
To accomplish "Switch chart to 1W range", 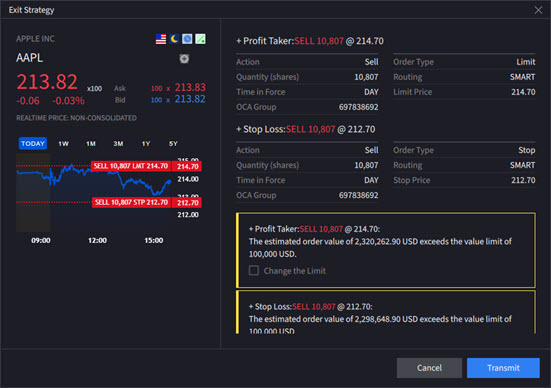I will pyautogui.click(x=64, y=143).
